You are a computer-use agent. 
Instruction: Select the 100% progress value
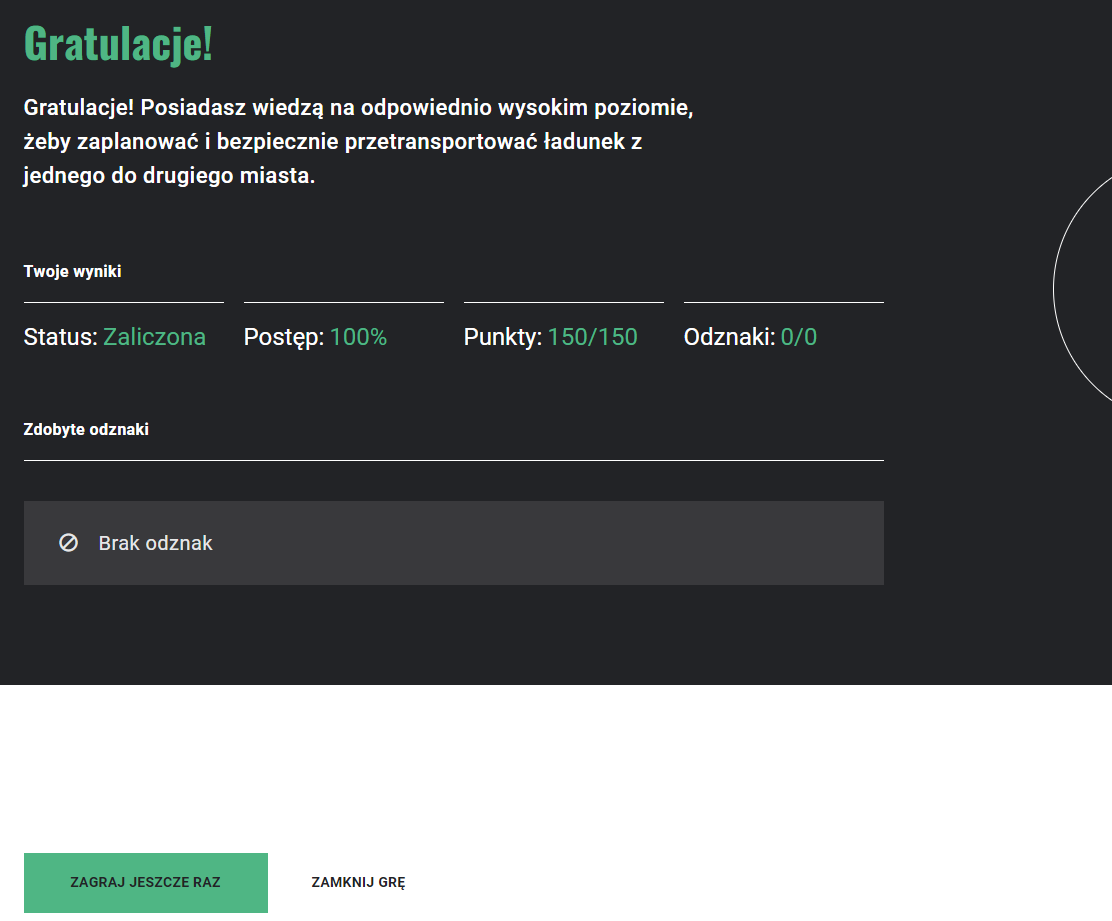pos(358,337)
